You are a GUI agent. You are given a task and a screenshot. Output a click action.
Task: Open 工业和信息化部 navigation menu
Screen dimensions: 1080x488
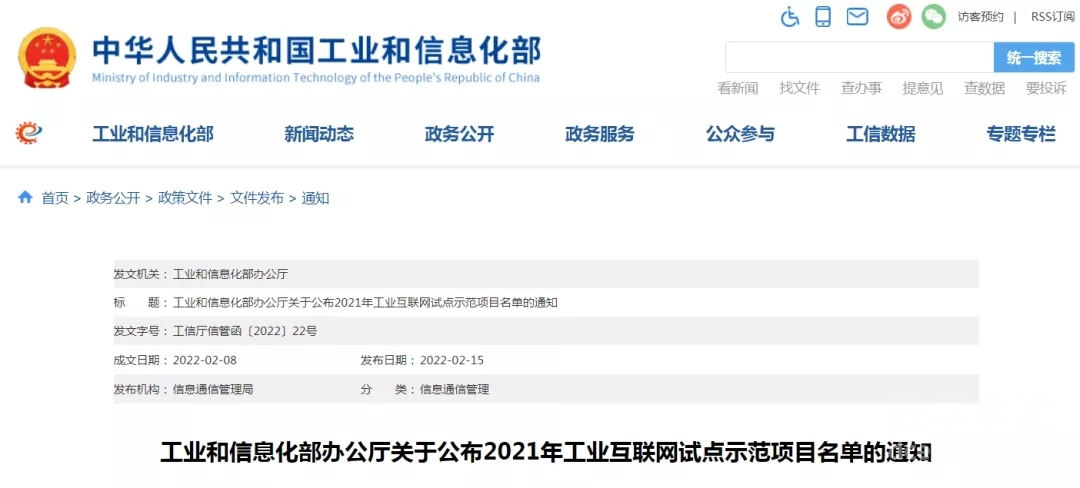[x=153, y=134]
